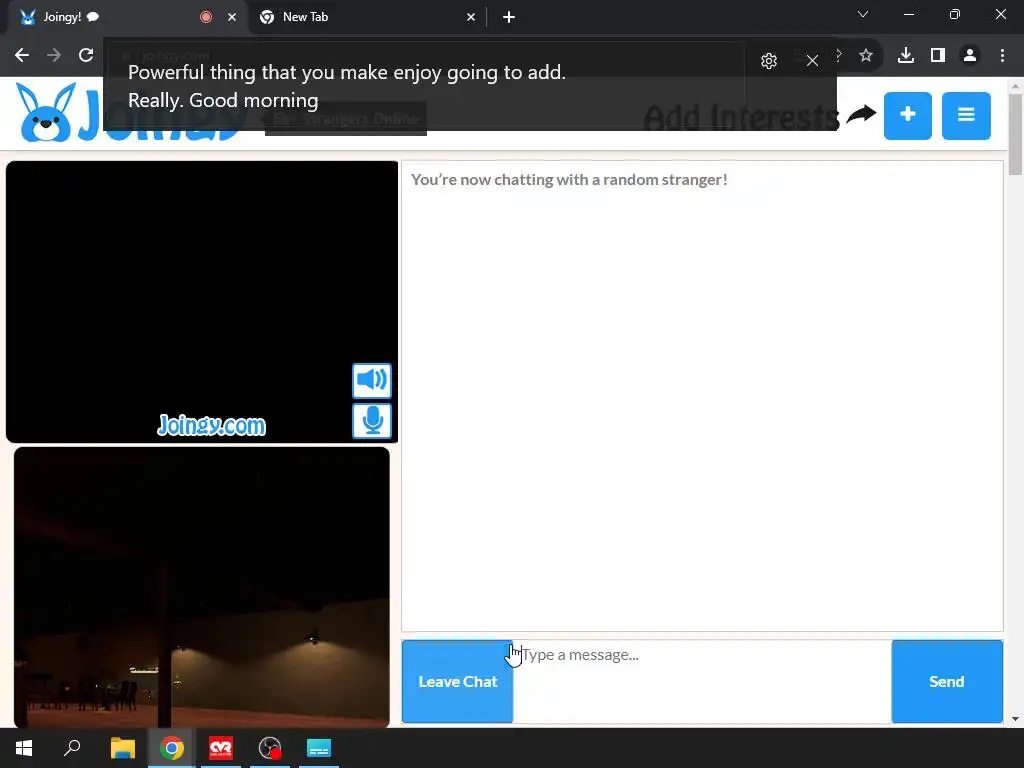The width and height of the screenshot is (1024, 768).
Task: Click the browser back arrow
Action: click(x=22, y=55)
